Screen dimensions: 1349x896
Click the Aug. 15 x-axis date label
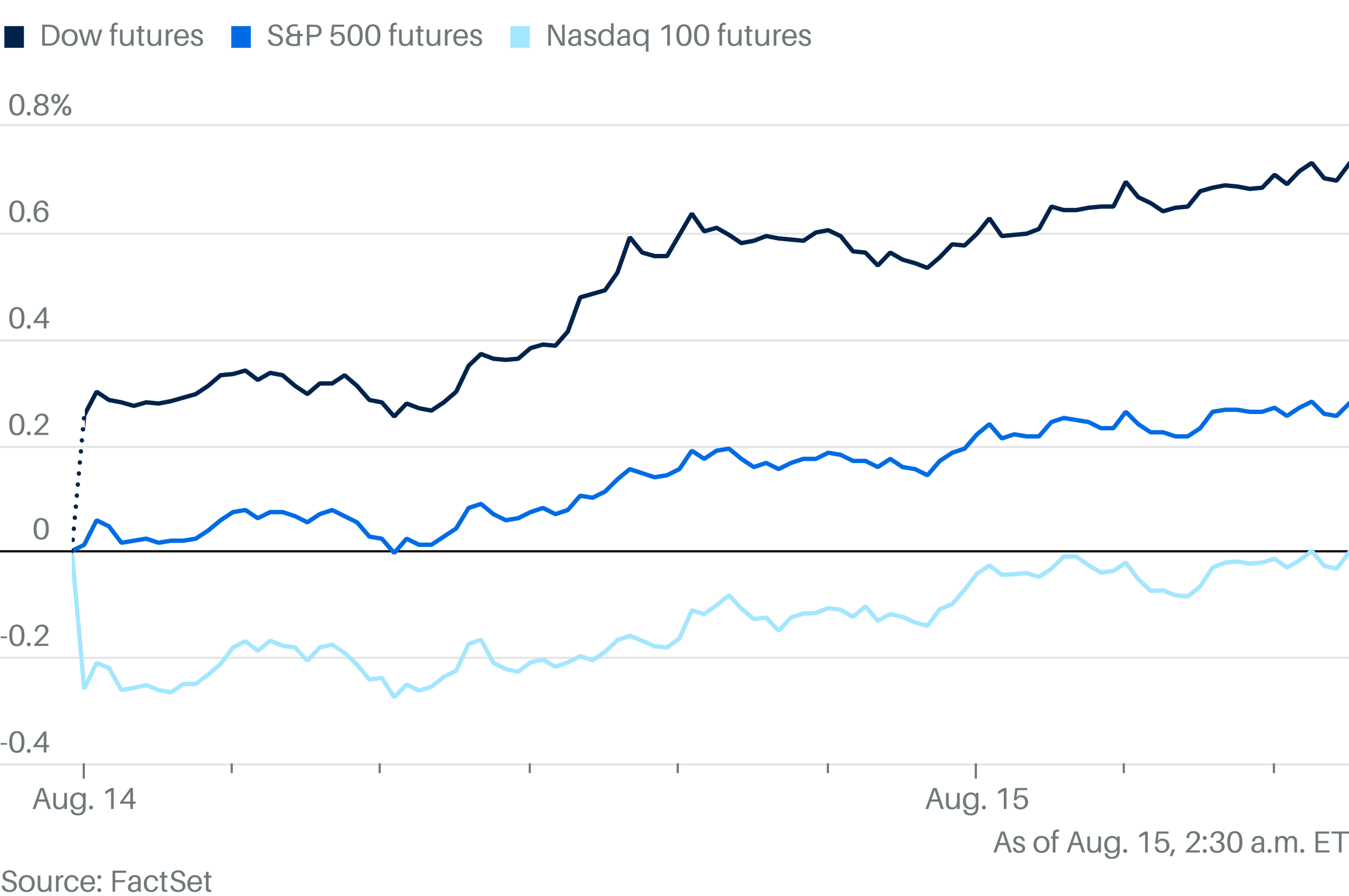(977, 798)
